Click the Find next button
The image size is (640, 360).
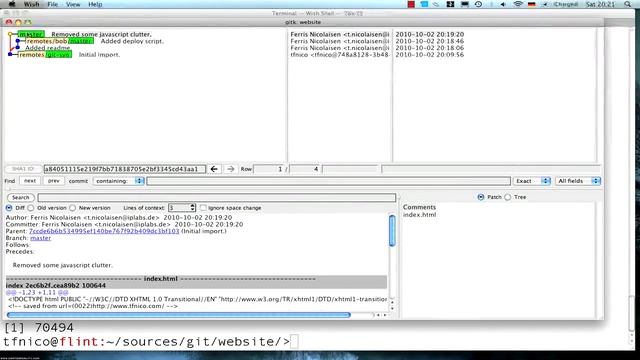tap(30, 181)
